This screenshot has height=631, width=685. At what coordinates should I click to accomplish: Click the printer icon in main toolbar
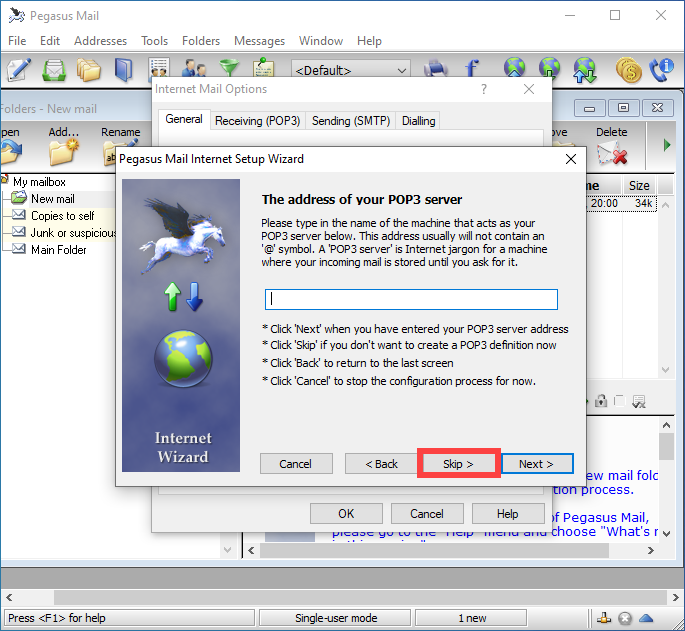pyautogui.click(x=436, y=70)
